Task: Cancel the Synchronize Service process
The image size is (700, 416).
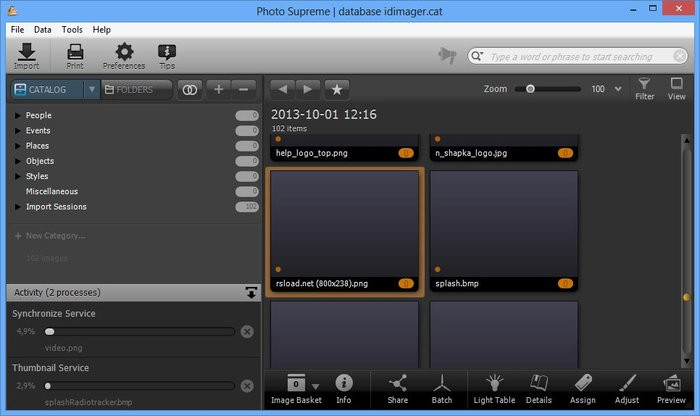Action: point(247,332)
